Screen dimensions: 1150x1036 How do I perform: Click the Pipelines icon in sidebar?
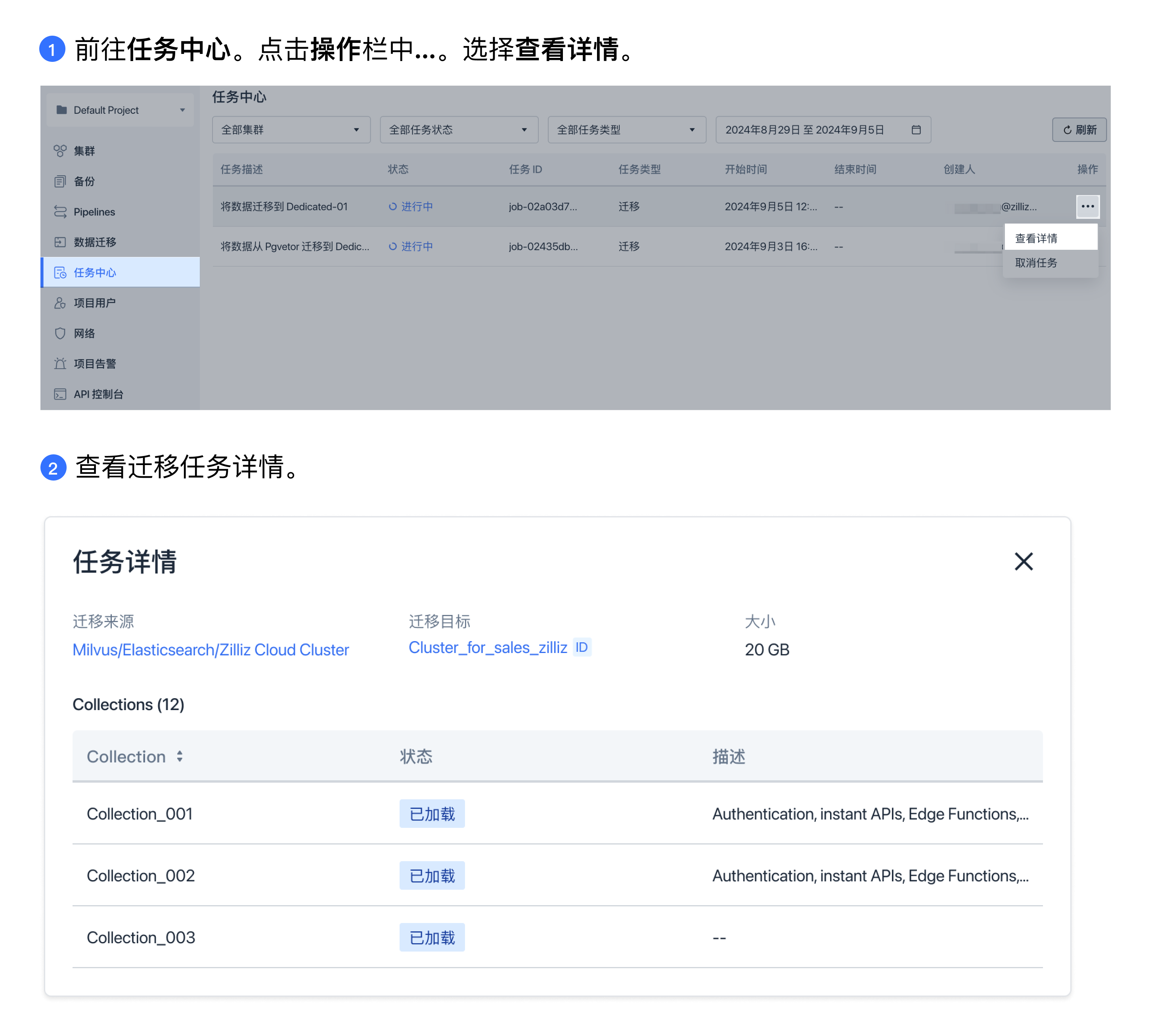coord(60,212)
